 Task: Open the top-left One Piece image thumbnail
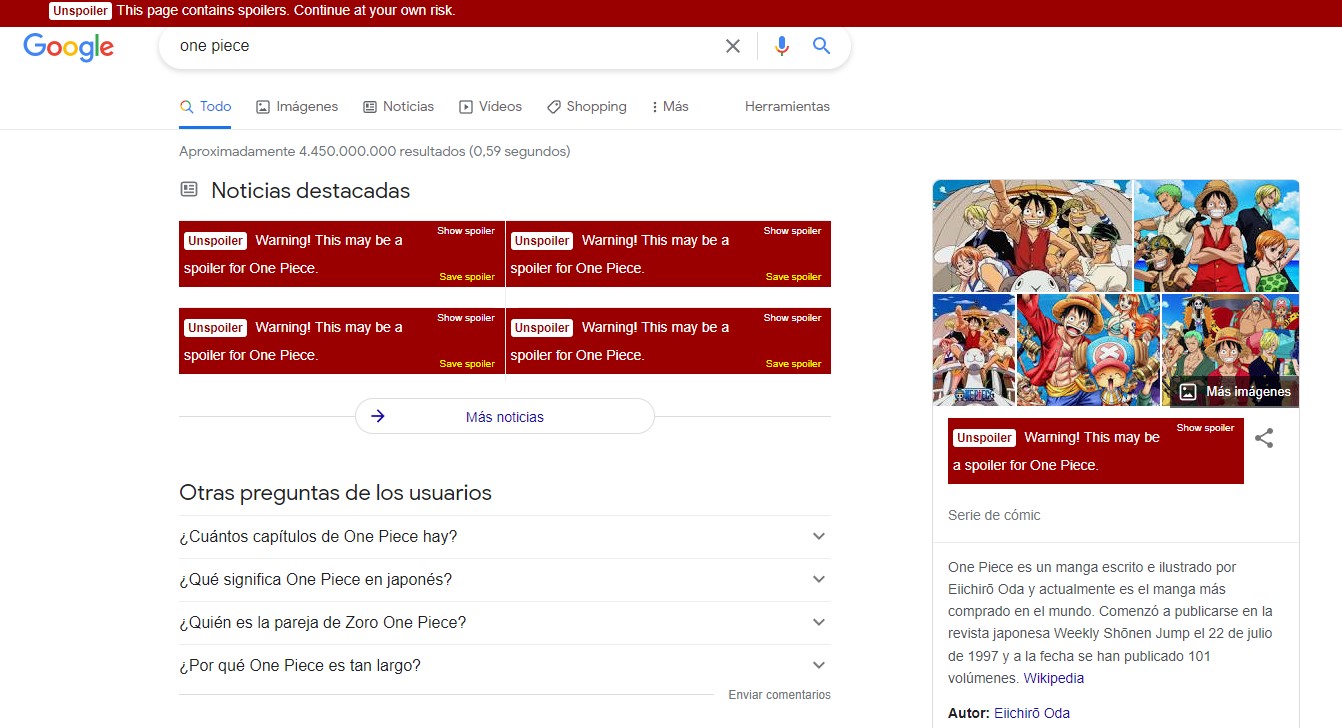coord(1032,236)
